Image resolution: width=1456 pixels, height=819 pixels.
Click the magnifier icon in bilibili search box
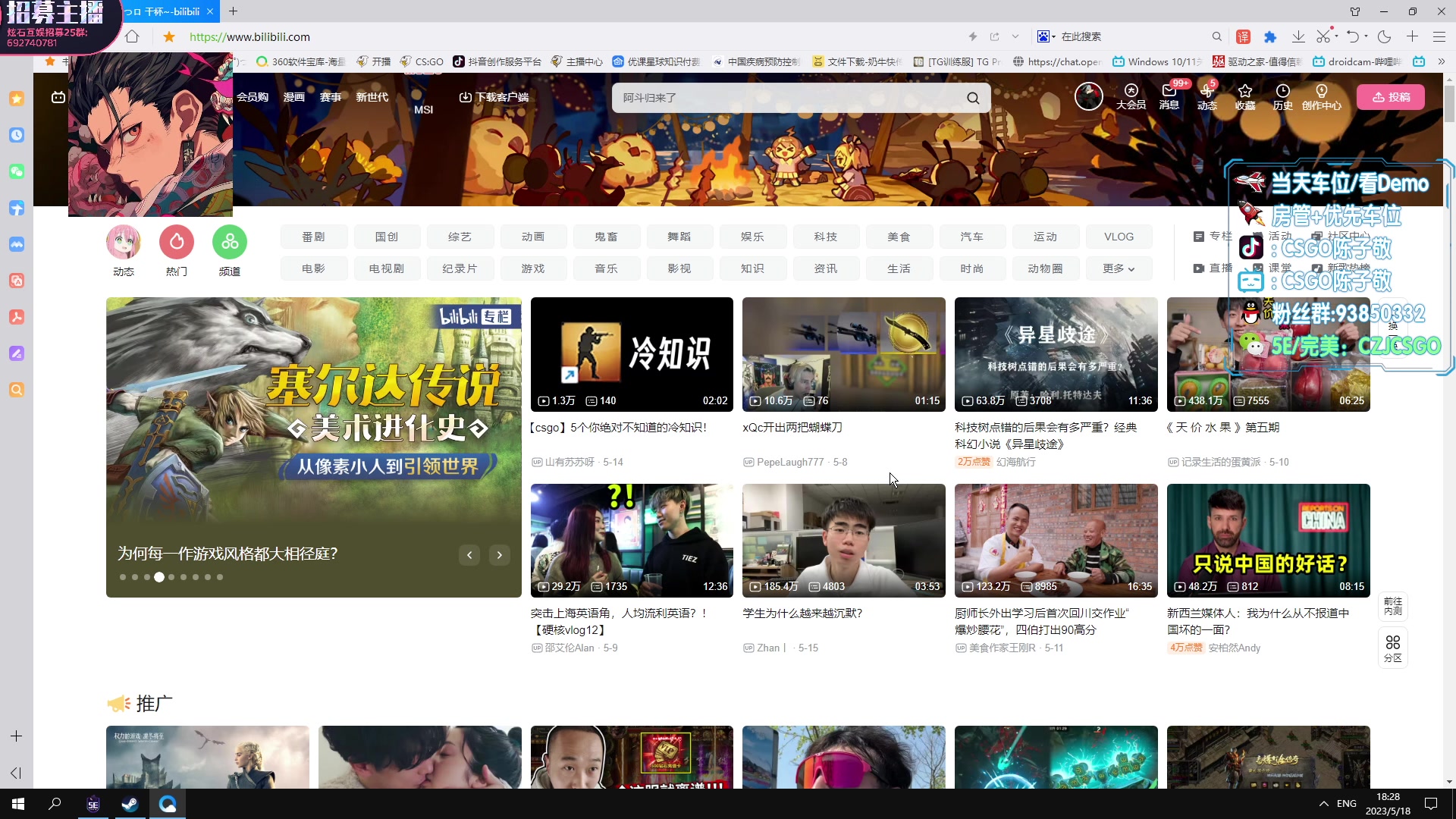coord(973,98)
